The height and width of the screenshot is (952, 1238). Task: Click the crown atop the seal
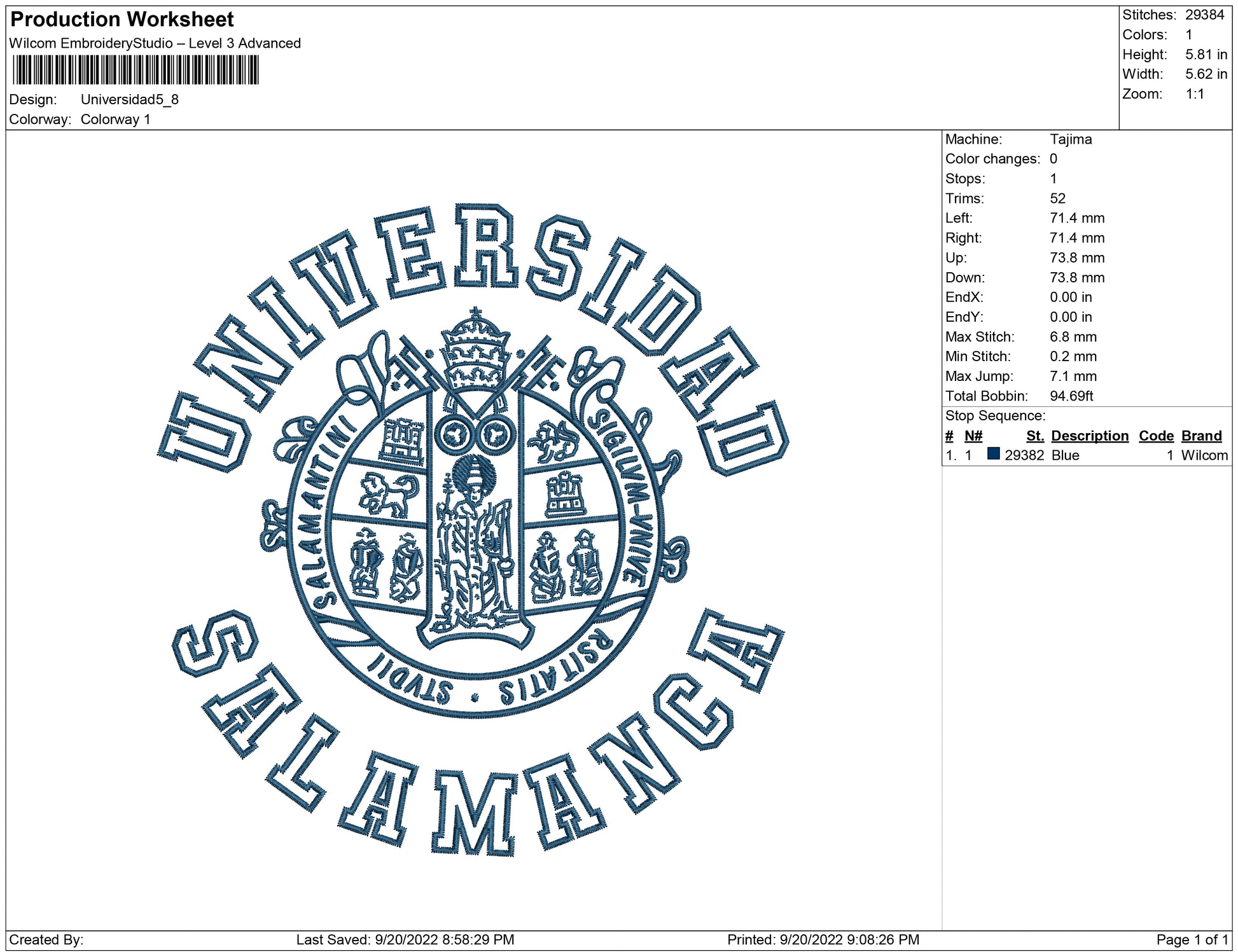475,350
